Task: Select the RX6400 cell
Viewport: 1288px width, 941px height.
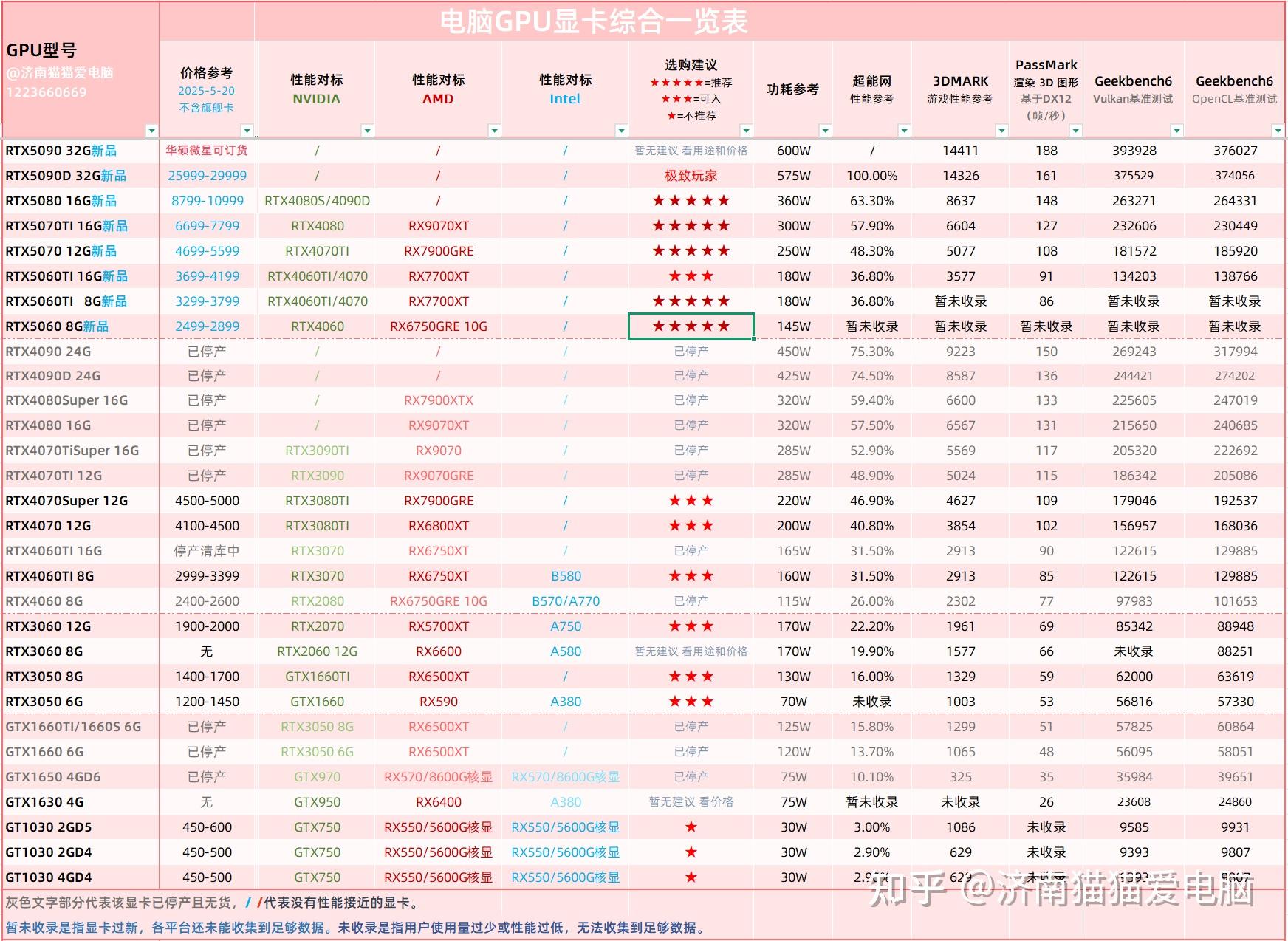Action: pyautogui.click(x=439, y=802)
